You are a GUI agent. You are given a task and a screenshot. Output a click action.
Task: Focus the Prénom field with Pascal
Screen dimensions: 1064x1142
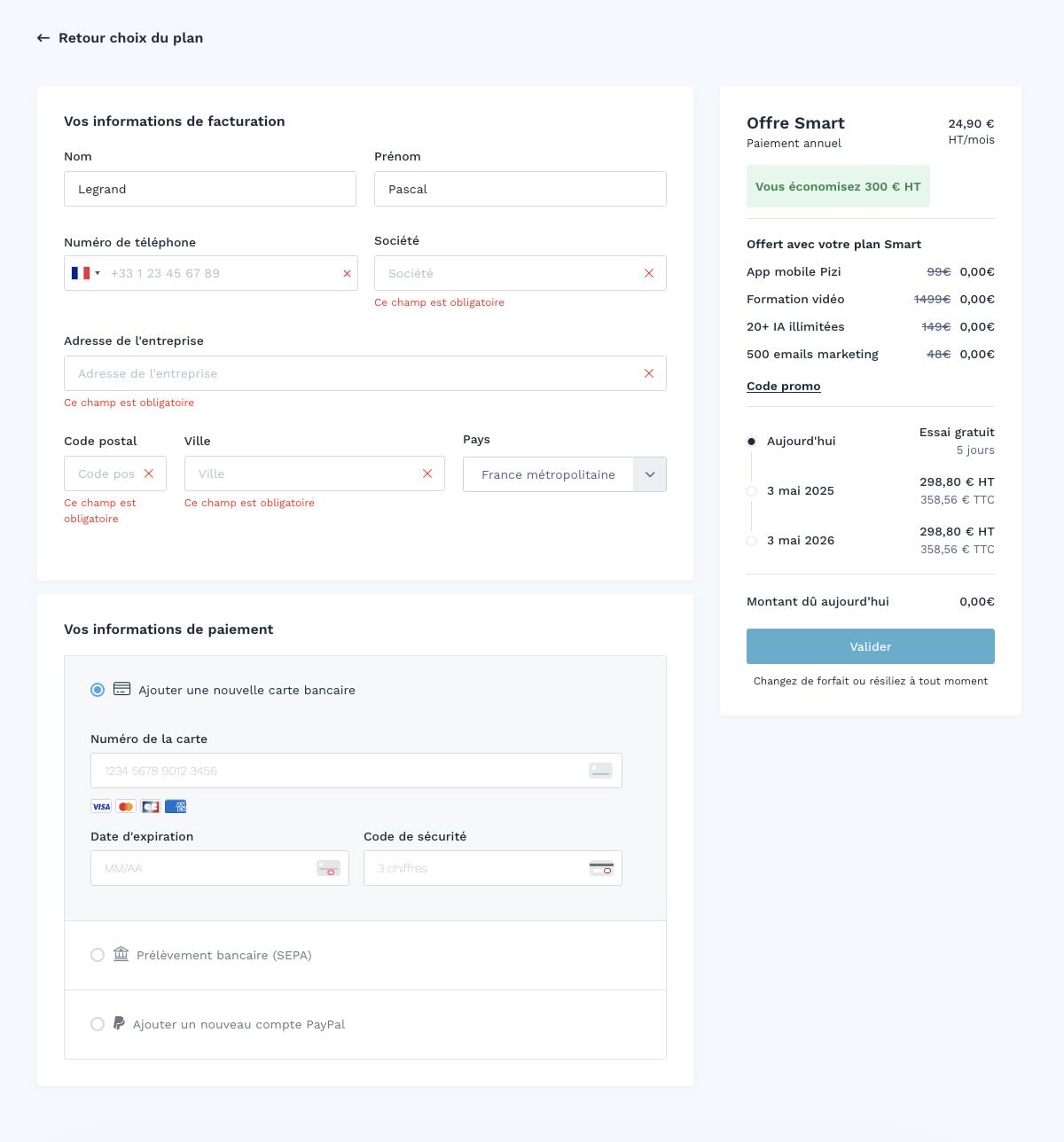point(520,189)
